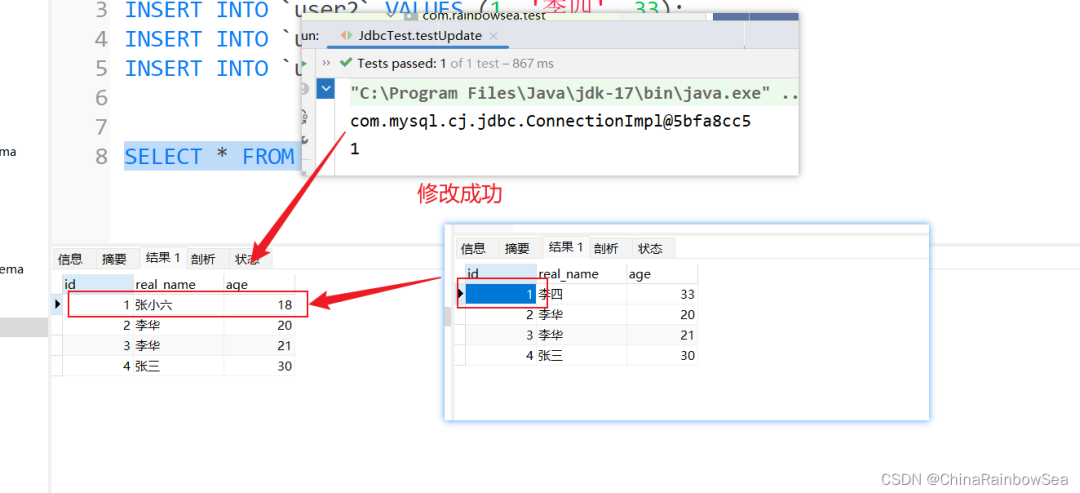Screen dimensions: 1080x493
Task: Close the JdbcTest.testUpdate run tab
Action: 493,36
